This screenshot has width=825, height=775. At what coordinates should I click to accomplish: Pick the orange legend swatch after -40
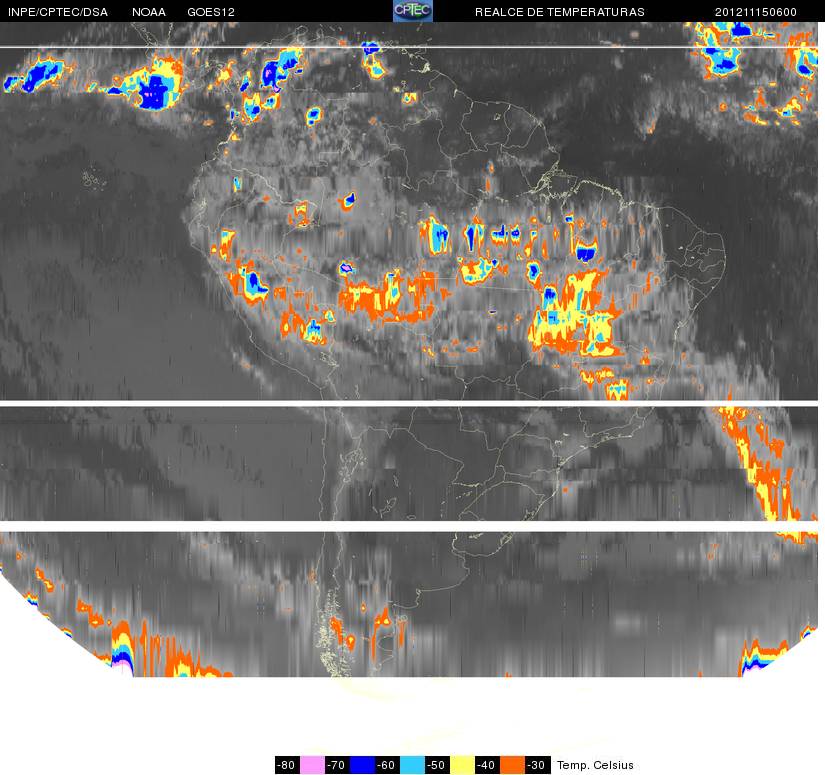(512, 765)
